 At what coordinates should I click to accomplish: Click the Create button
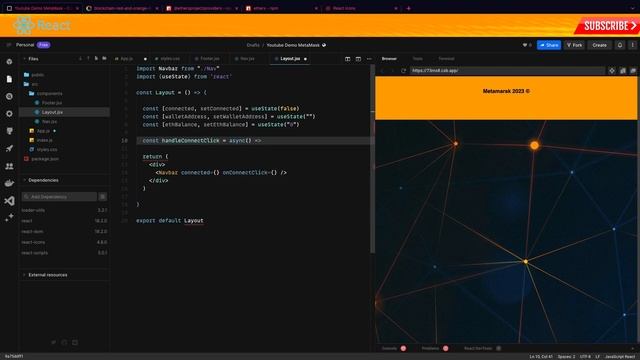click(599, 45)
